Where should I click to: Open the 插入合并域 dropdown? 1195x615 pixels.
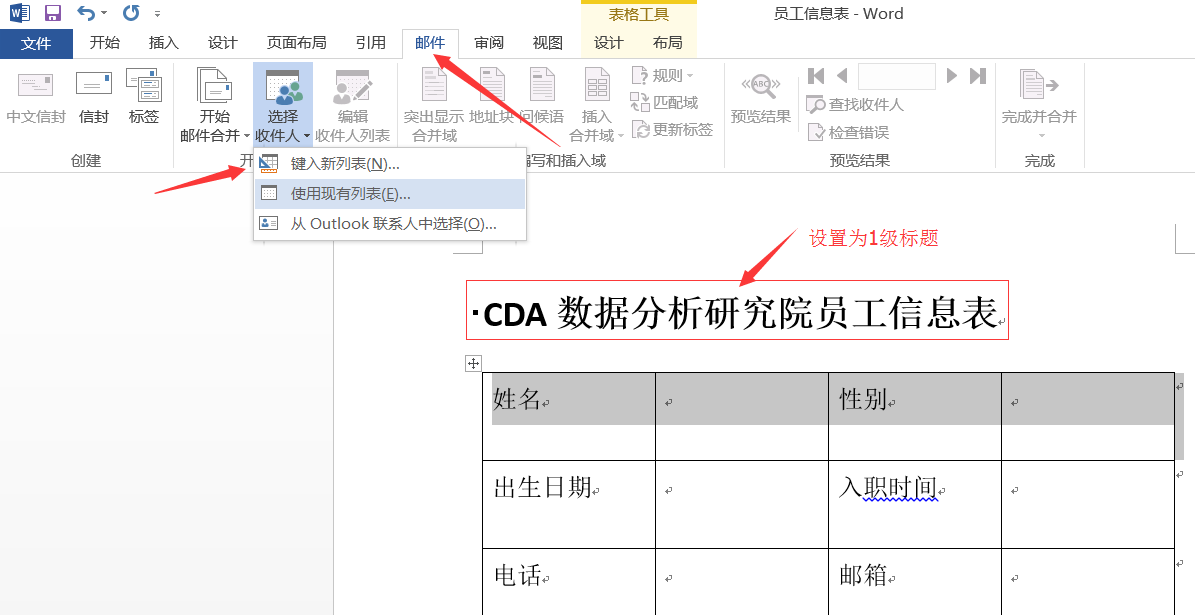point(597,104)
